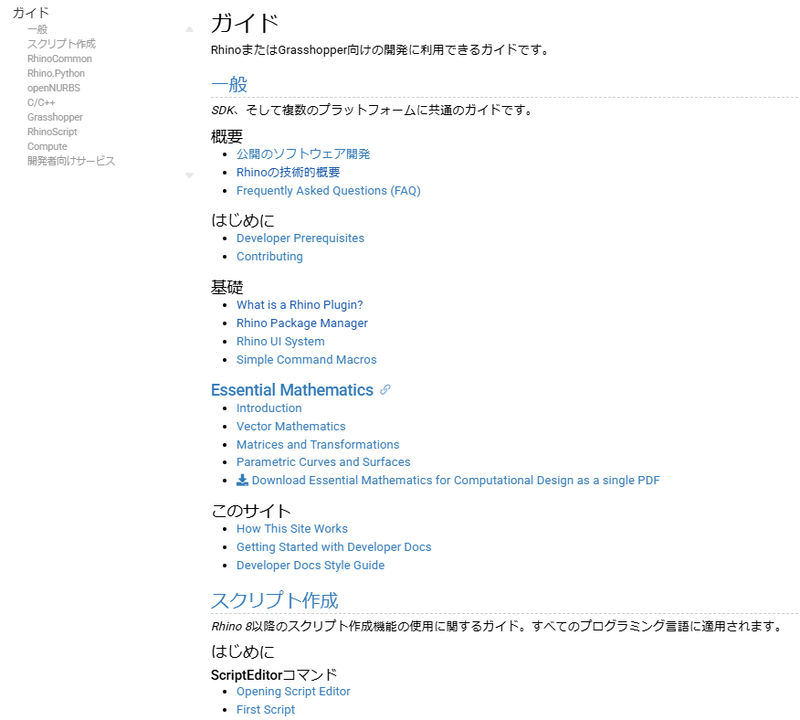The image size is (800, 720).
Task: Open the スクリプト作成 section heading link
Action: (274, 601)
